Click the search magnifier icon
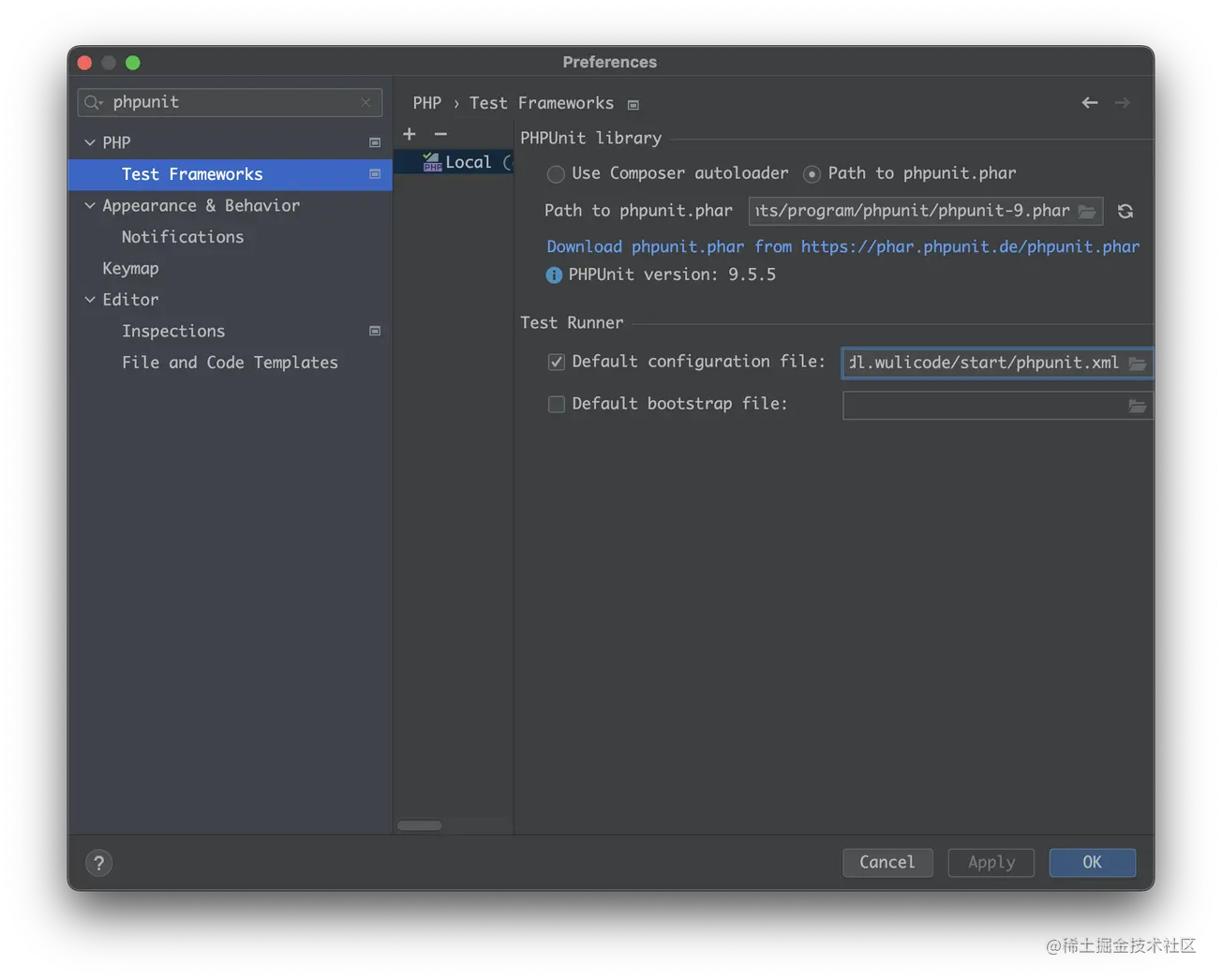 coord(93,102)
